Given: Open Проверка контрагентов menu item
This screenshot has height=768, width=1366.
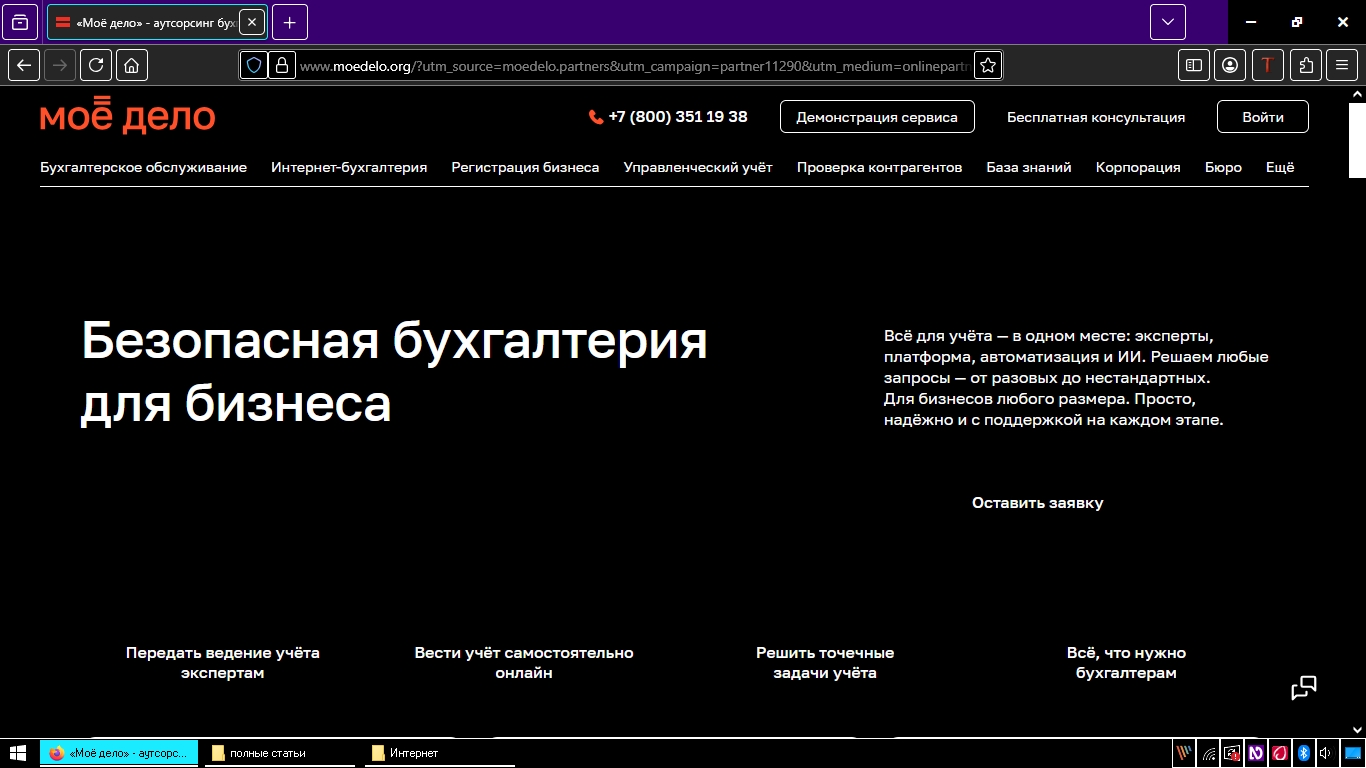Looking at the screenshot, I should [879, 167].
